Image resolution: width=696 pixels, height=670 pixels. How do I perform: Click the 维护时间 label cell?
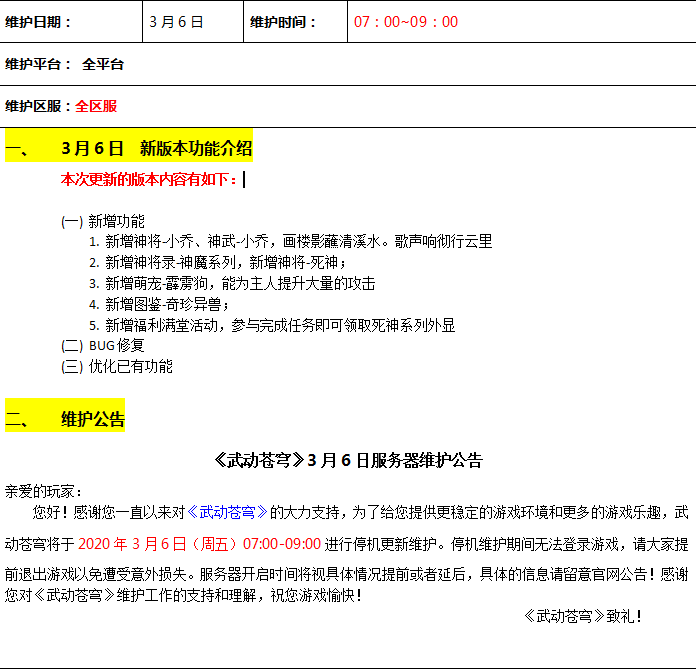[295, 22]
